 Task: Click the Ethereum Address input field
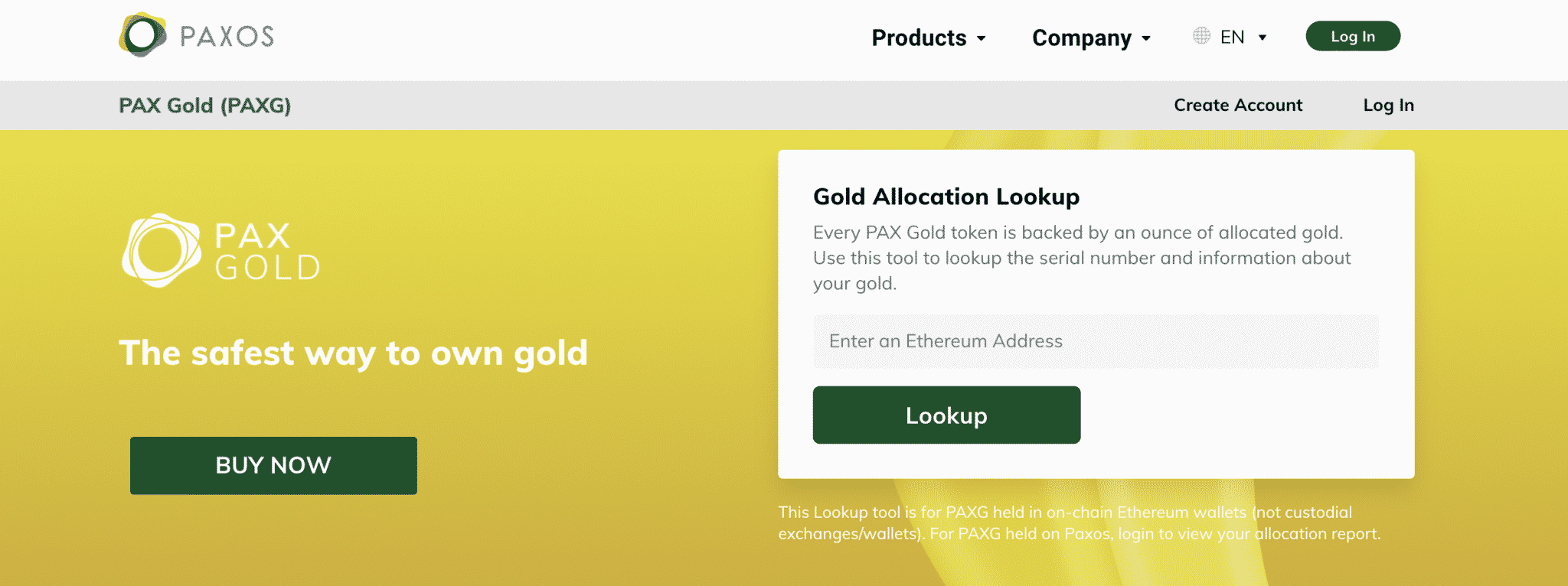coord(1096,341)
